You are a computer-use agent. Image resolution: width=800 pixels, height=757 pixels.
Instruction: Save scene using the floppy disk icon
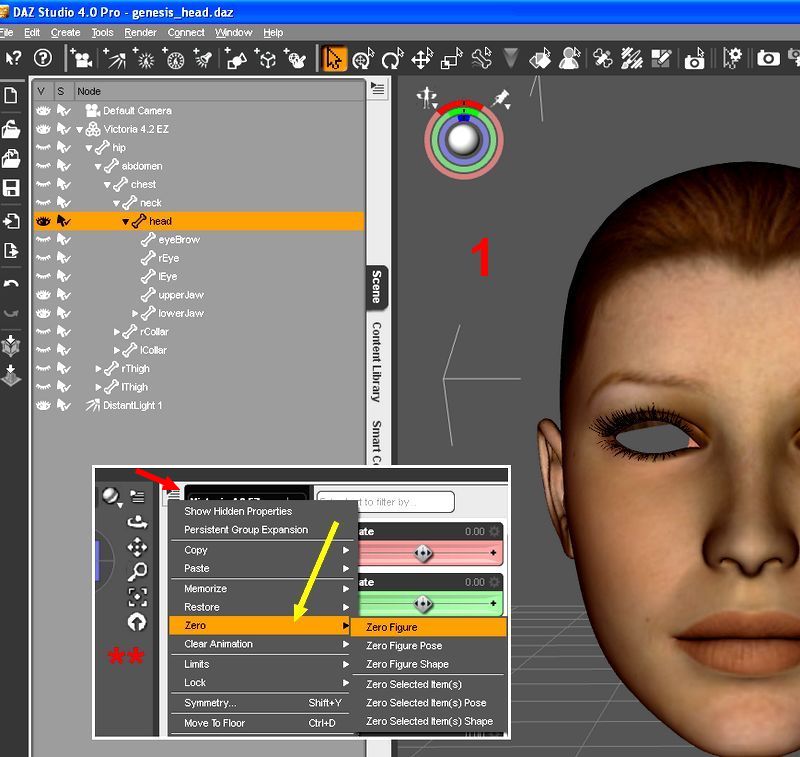(x=11, y=188)
